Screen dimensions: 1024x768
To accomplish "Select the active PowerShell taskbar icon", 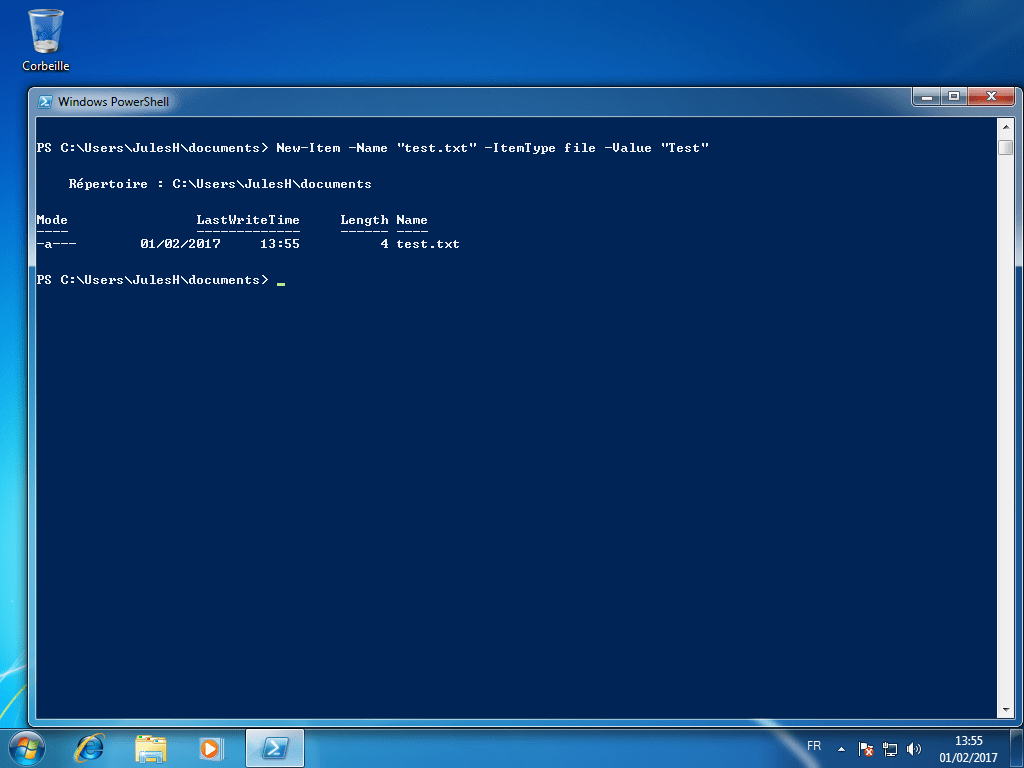I will click(x=274, y=746).
